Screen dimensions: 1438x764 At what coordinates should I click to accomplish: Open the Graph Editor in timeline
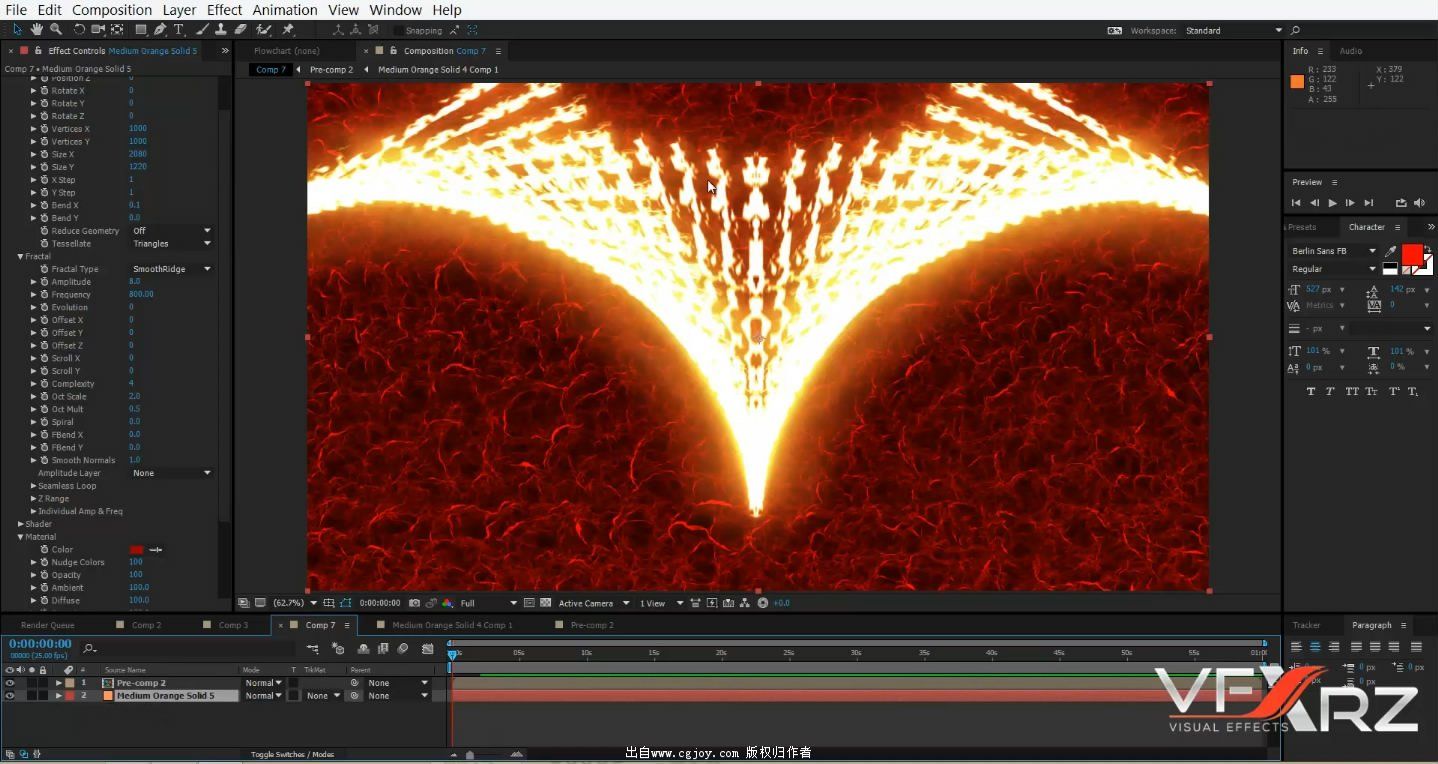428,649
